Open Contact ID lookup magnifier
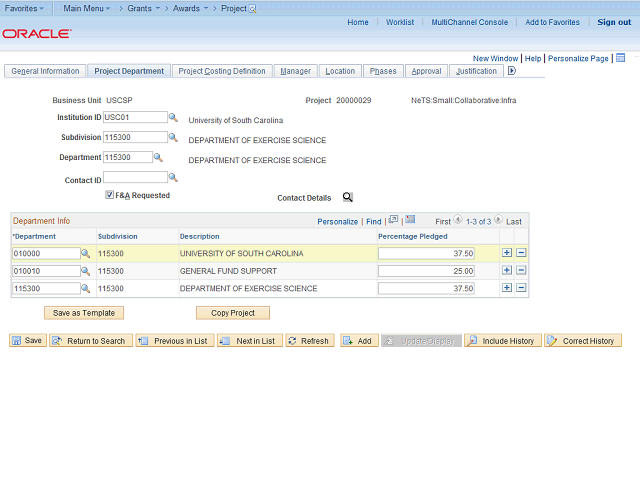This screenshot has width=640, height=480. tap(173, 178)
